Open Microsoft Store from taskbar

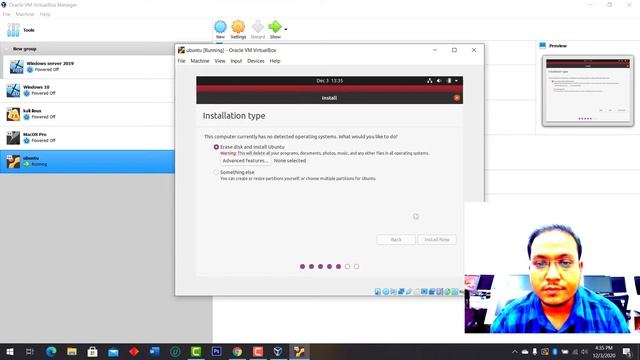(x=93, y=351)
